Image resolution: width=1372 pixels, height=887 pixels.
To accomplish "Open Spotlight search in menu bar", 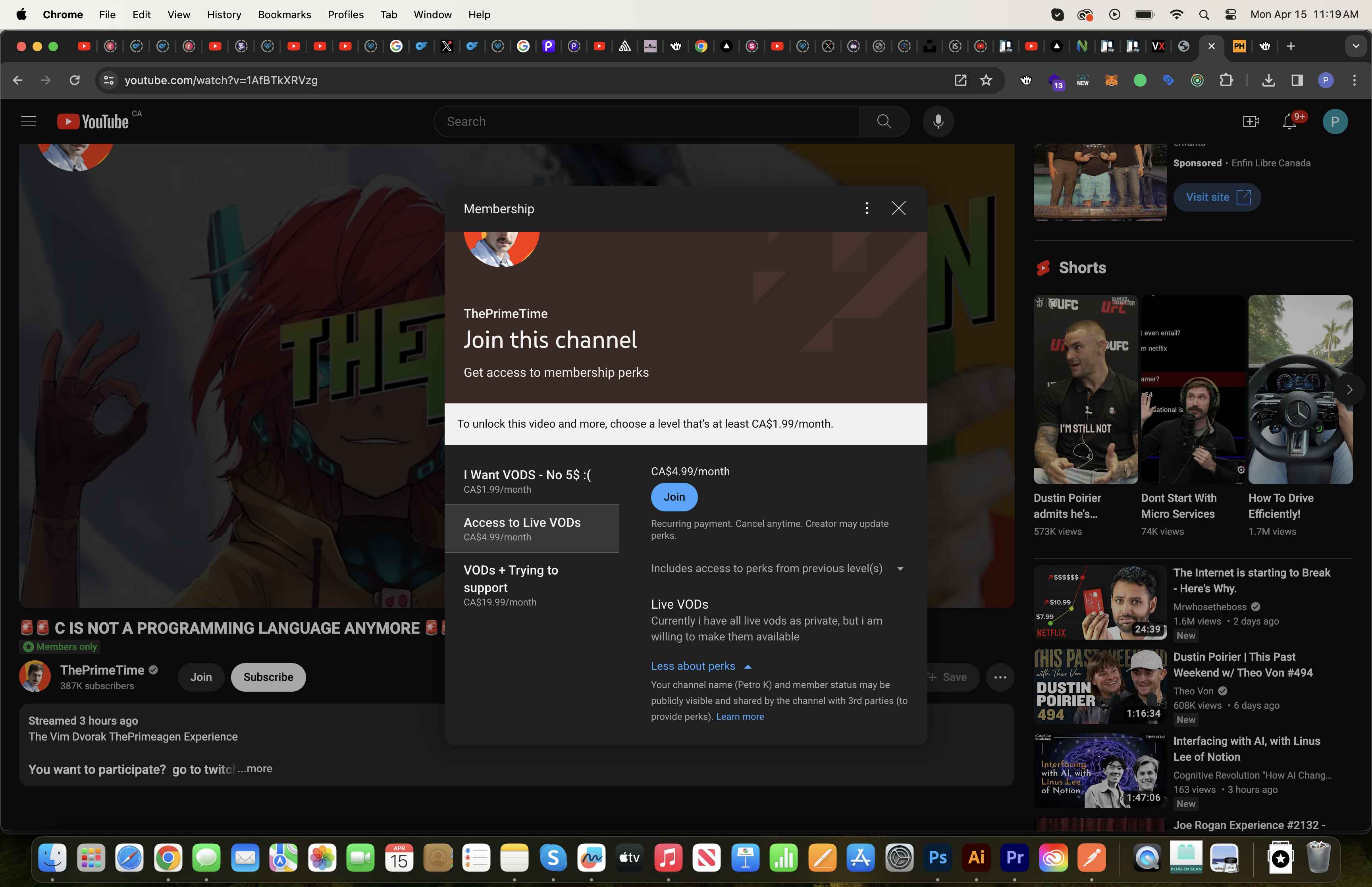I will 1204,14.
